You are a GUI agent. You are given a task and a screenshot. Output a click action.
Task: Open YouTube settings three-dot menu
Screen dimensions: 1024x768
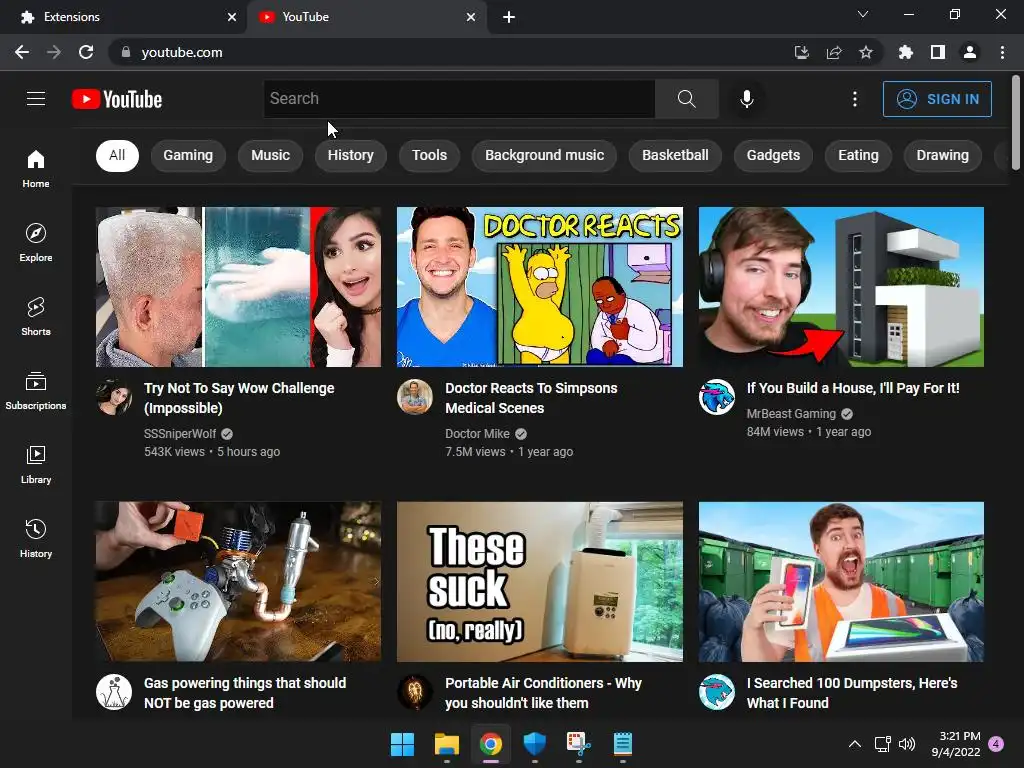(x=854, y=99)
